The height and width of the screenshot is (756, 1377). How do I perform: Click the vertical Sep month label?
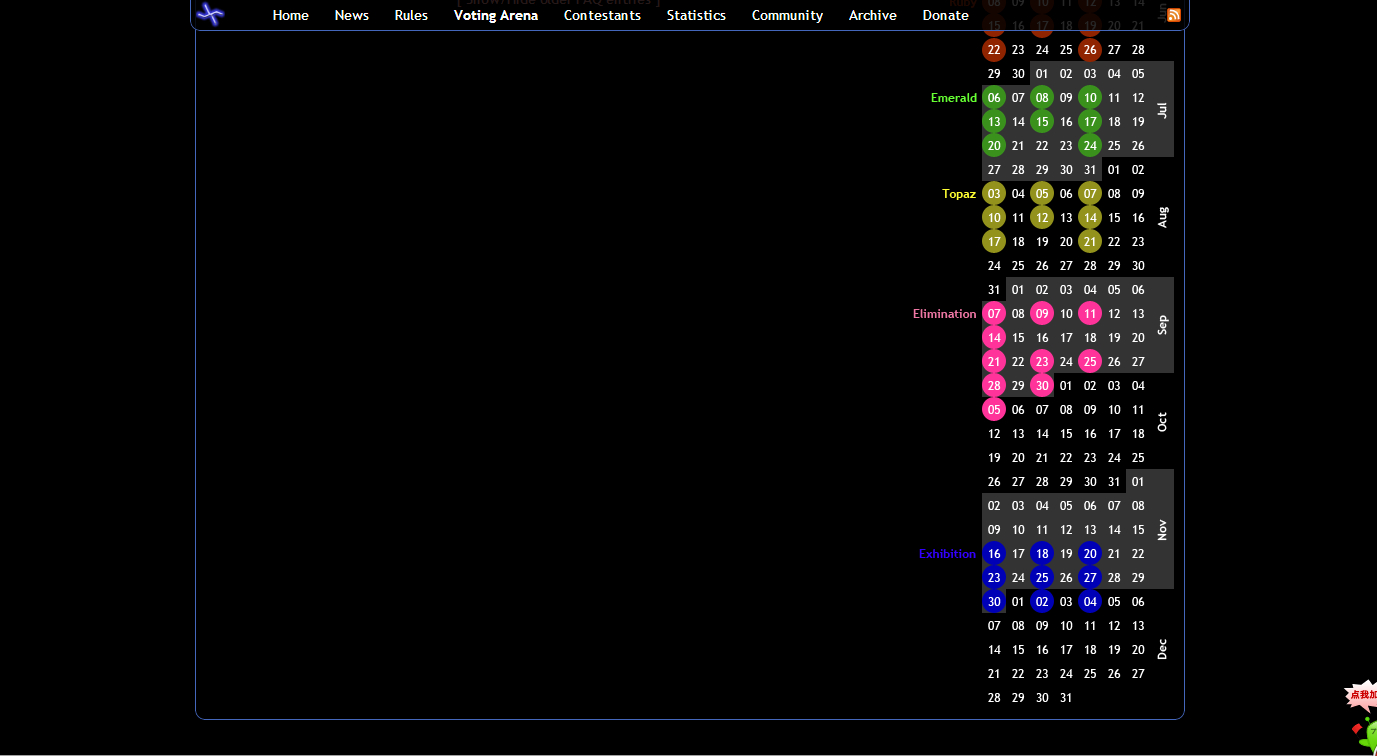click(1162, 325)
